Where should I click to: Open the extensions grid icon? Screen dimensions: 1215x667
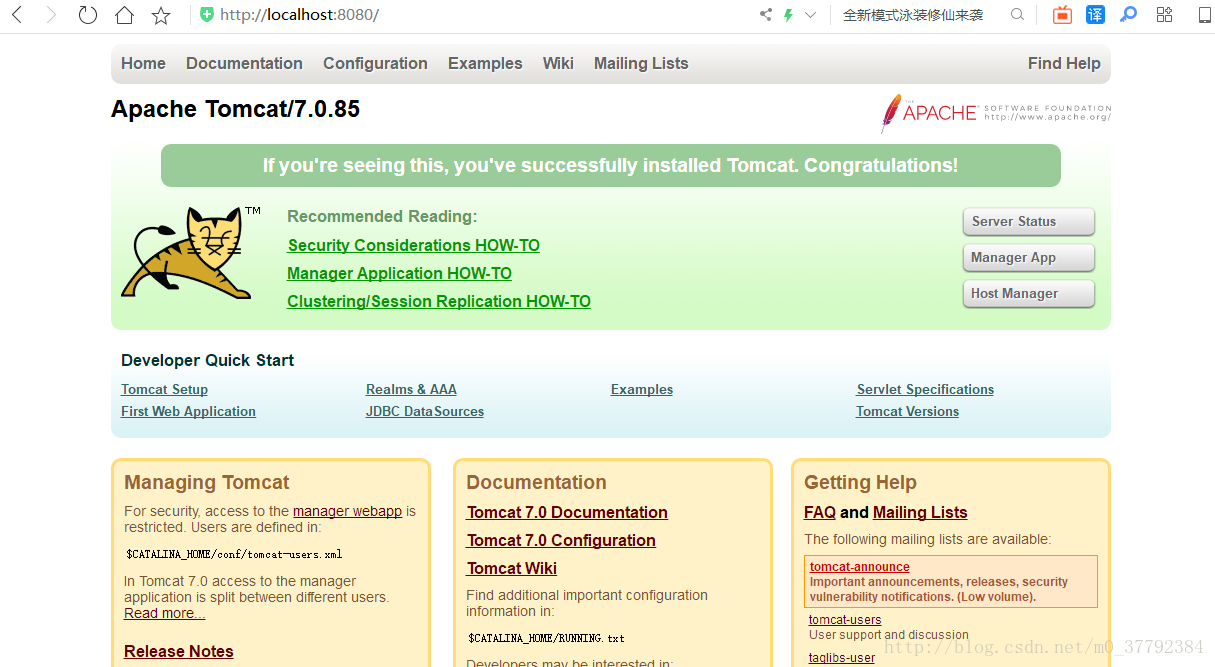[1164, 15]
